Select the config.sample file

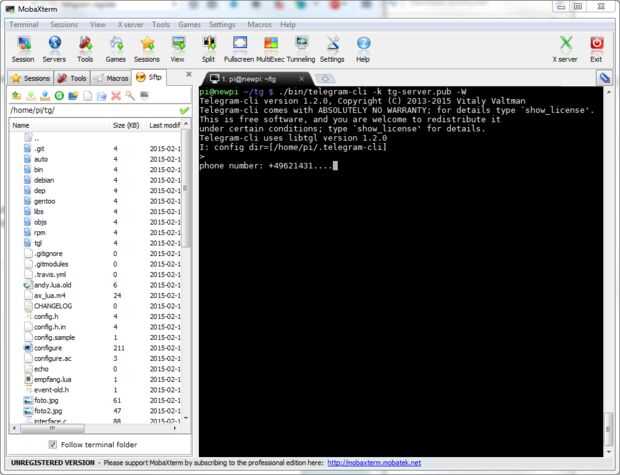click(x=54, y=337)
